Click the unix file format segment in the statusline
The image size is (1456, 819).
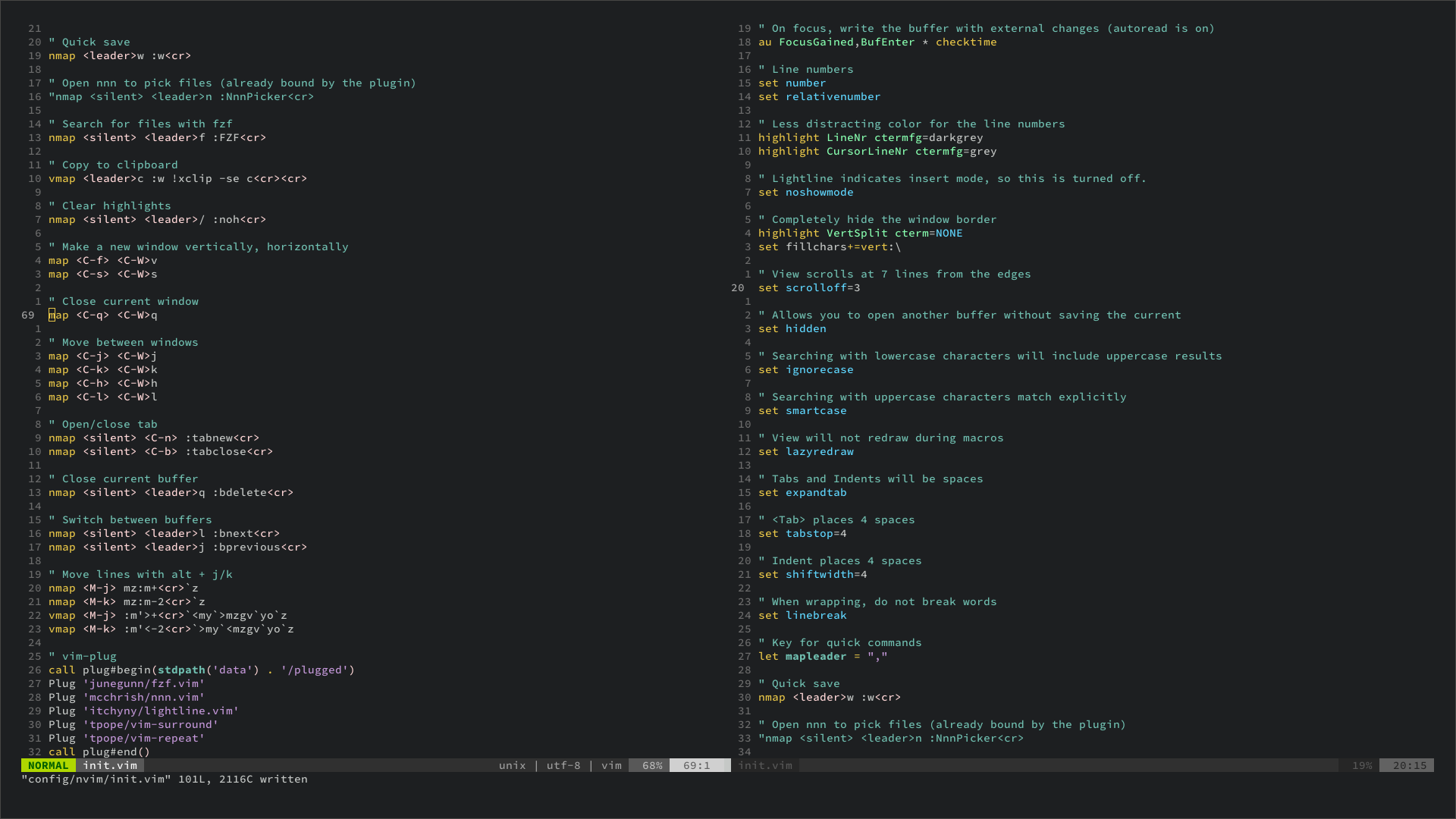(x=513, y=765)
